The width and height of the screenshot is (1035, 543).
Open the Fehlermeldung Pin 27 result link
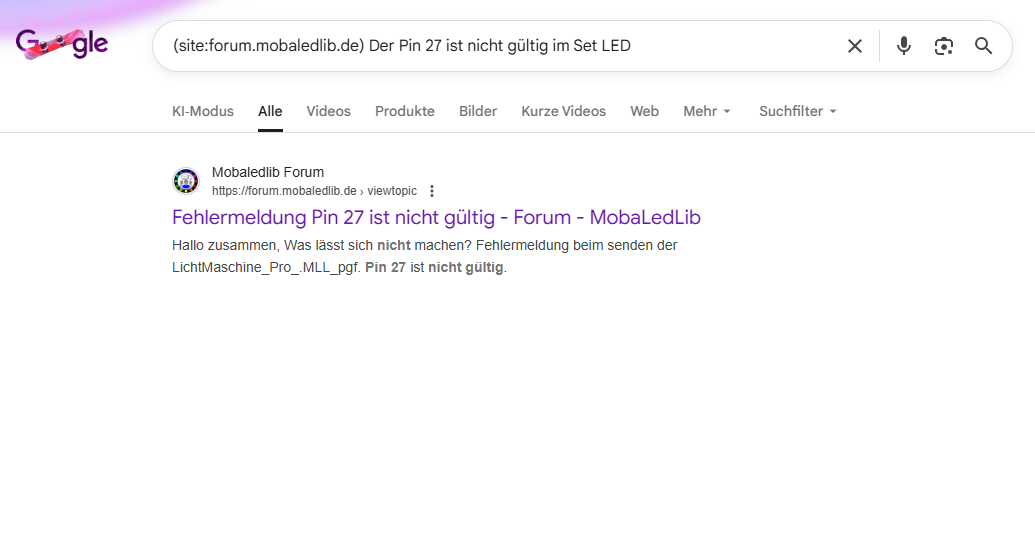coord(436,217)
